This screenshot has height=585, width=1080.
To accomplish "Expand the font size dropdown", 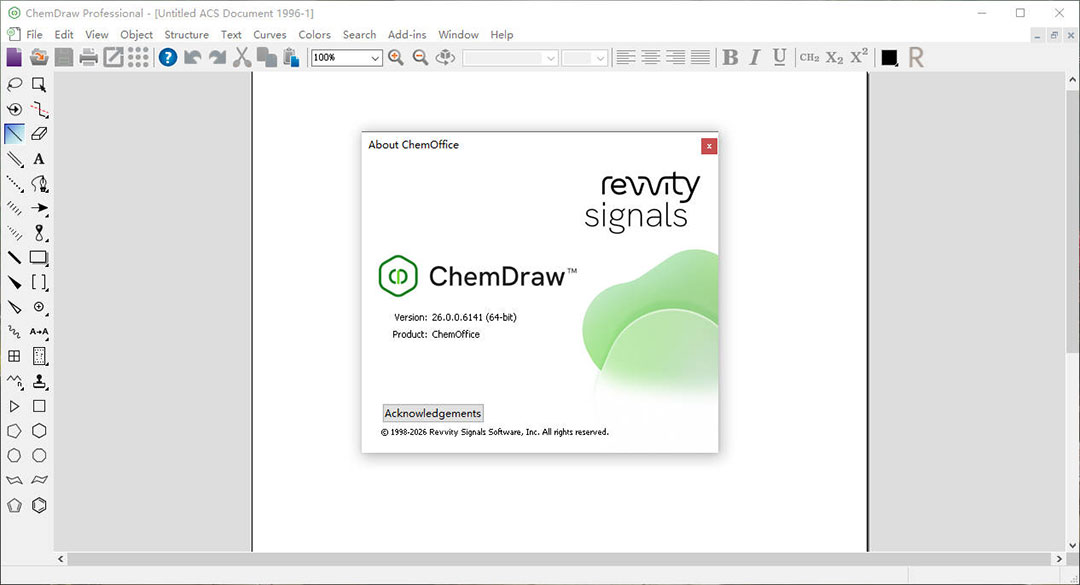I will [x=600, y=58].
